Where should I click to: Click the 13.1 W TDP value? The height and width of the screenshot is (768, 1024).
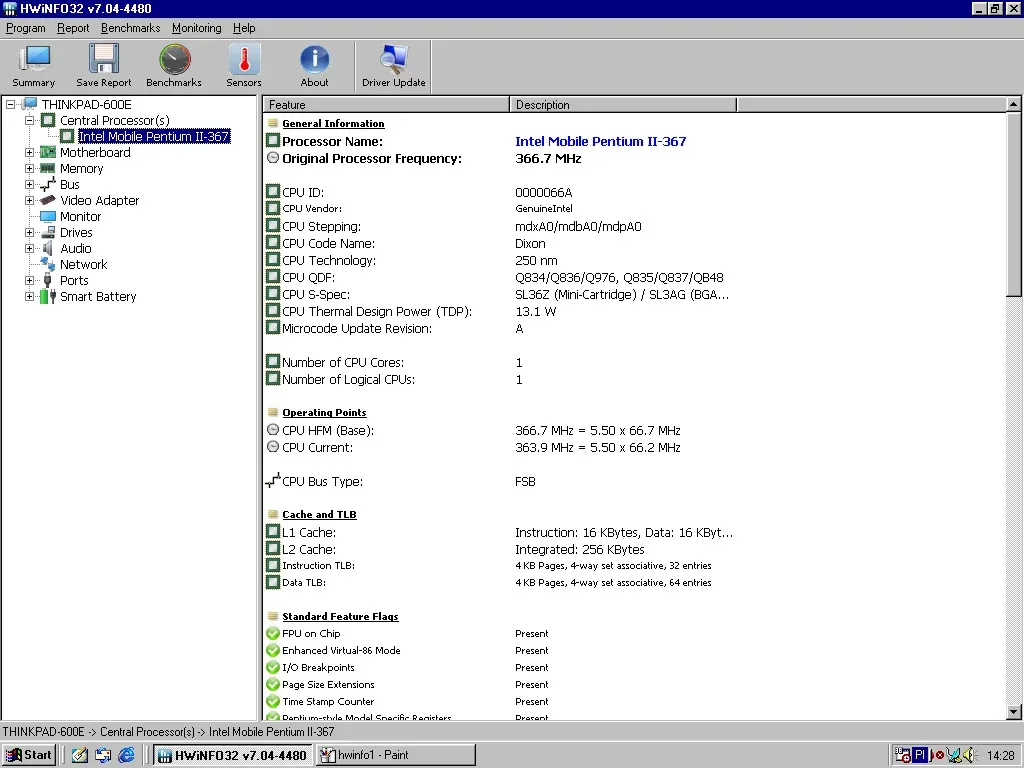click(x=536, y=312)
